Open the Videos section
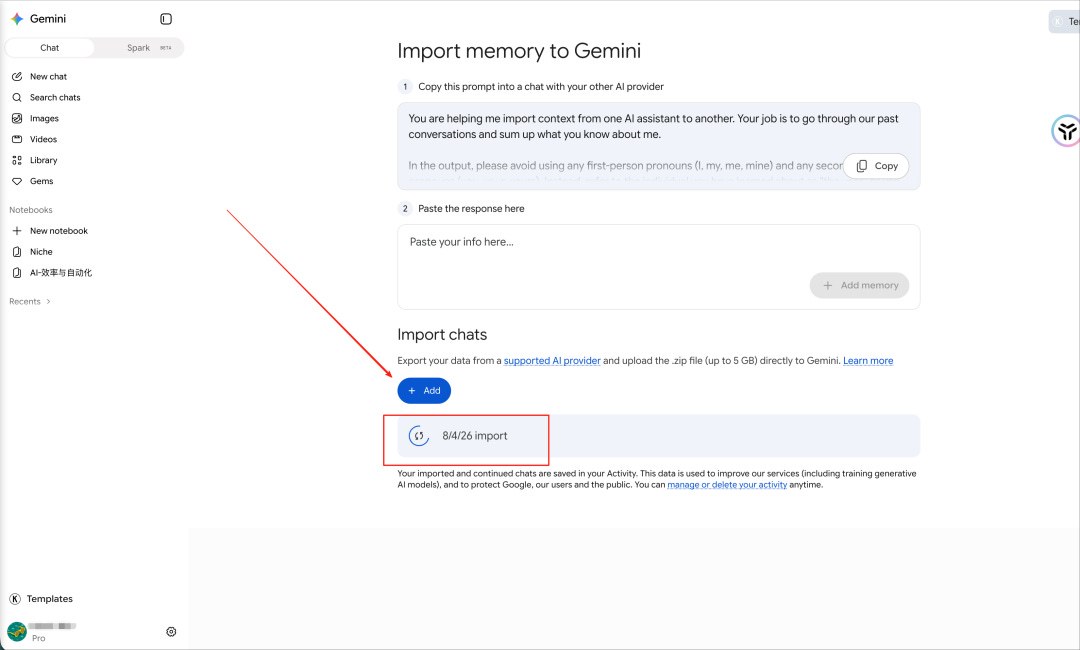 tap(43, 139)
